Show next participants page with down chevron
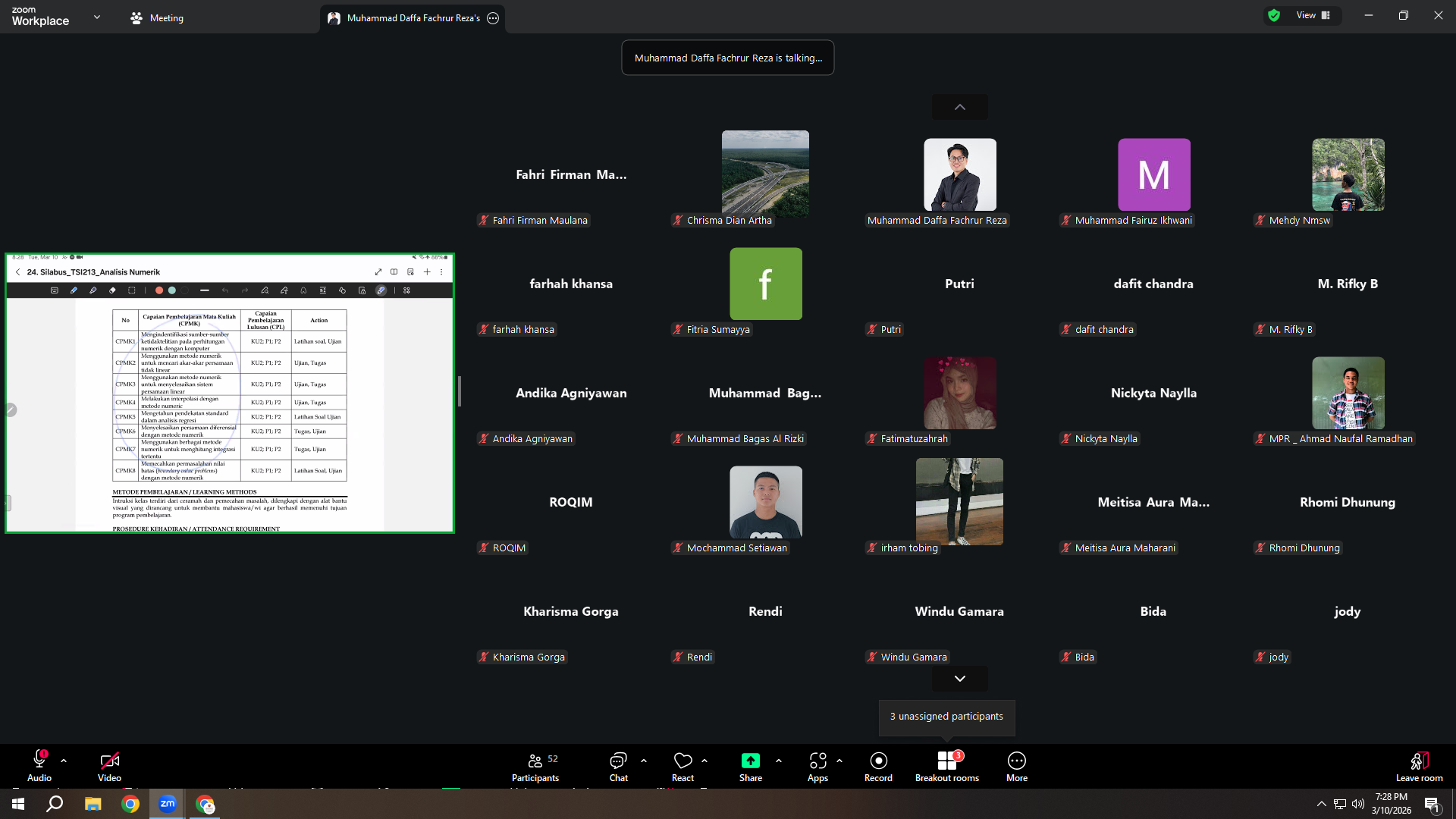Viewport: 1456px width, 819px height. (x=959, y=679)
